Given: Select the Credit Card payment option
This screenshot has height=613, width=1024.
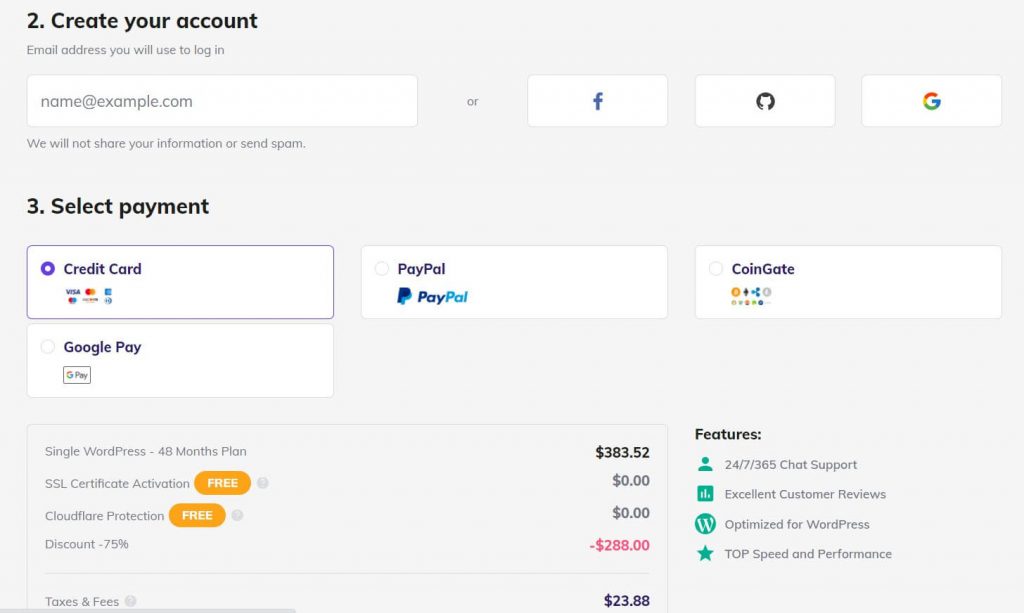Looking at the screenshot, I should tap(46, 268).
